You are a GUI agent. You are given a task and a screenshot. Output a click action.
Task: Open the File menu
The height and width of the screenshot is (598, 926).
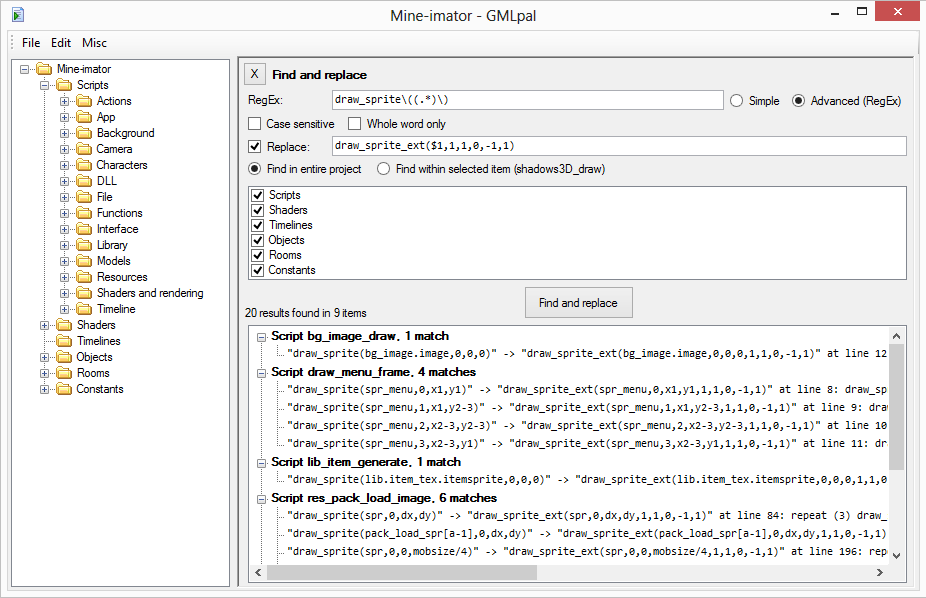click(x=31, y=43)
